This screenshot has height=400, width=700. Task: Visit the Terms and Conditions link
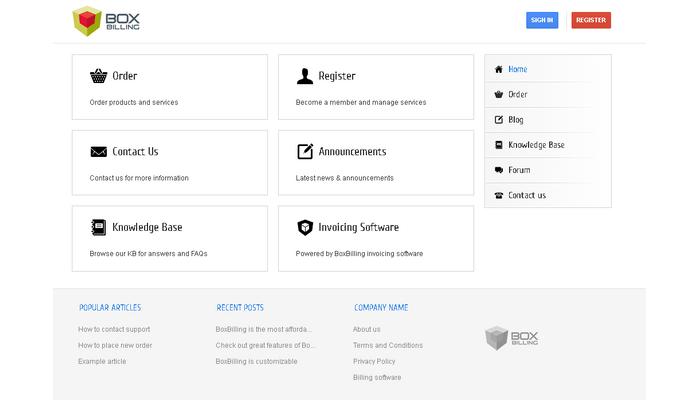(387, 345)
